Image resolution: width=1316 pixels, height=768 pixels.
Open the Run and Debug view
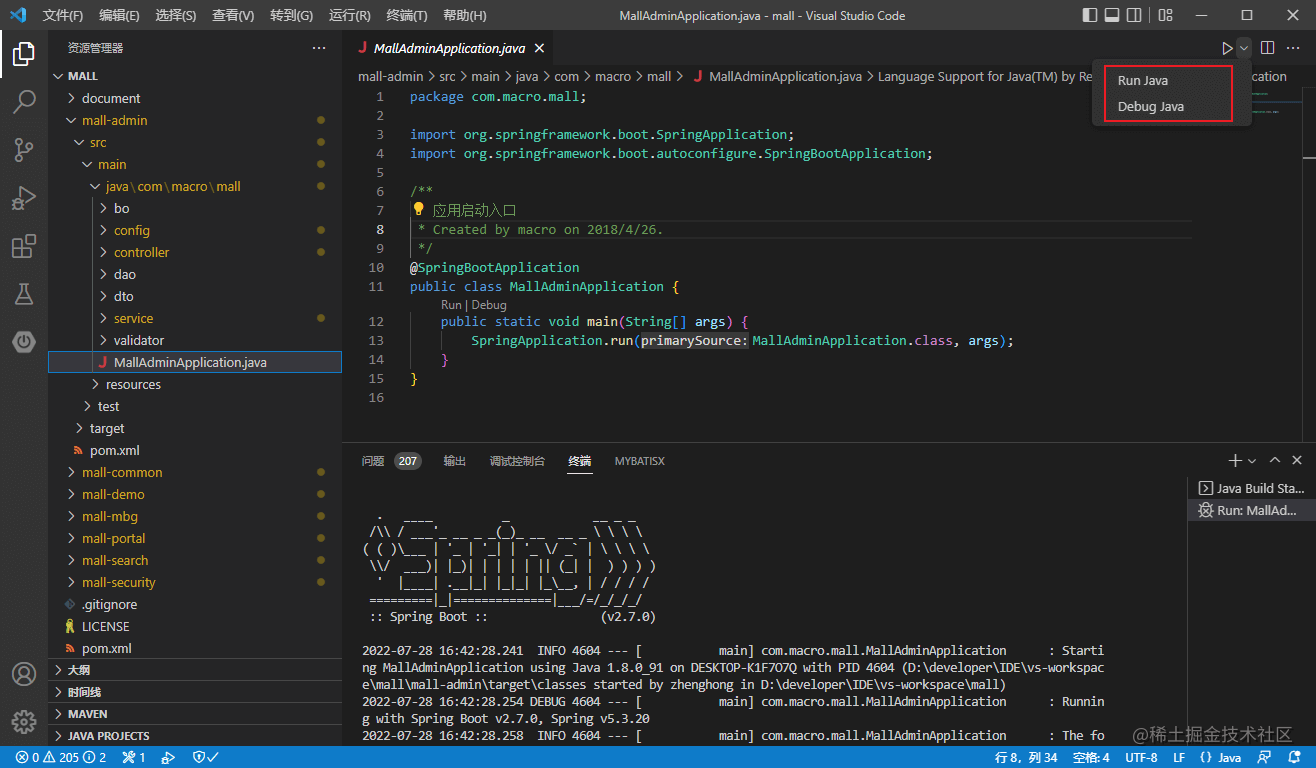(24, 198)
